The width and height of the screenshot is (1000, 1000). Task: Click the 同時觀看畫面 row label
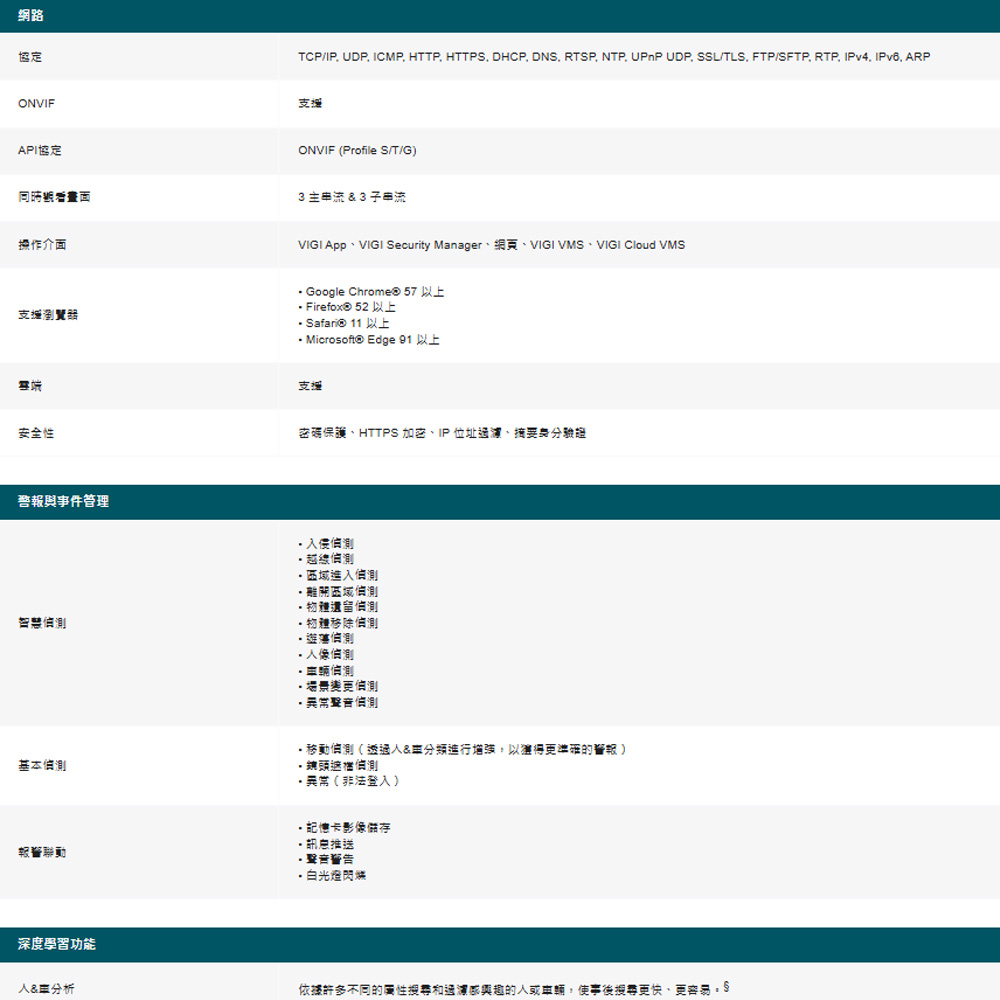pos(54,198)
